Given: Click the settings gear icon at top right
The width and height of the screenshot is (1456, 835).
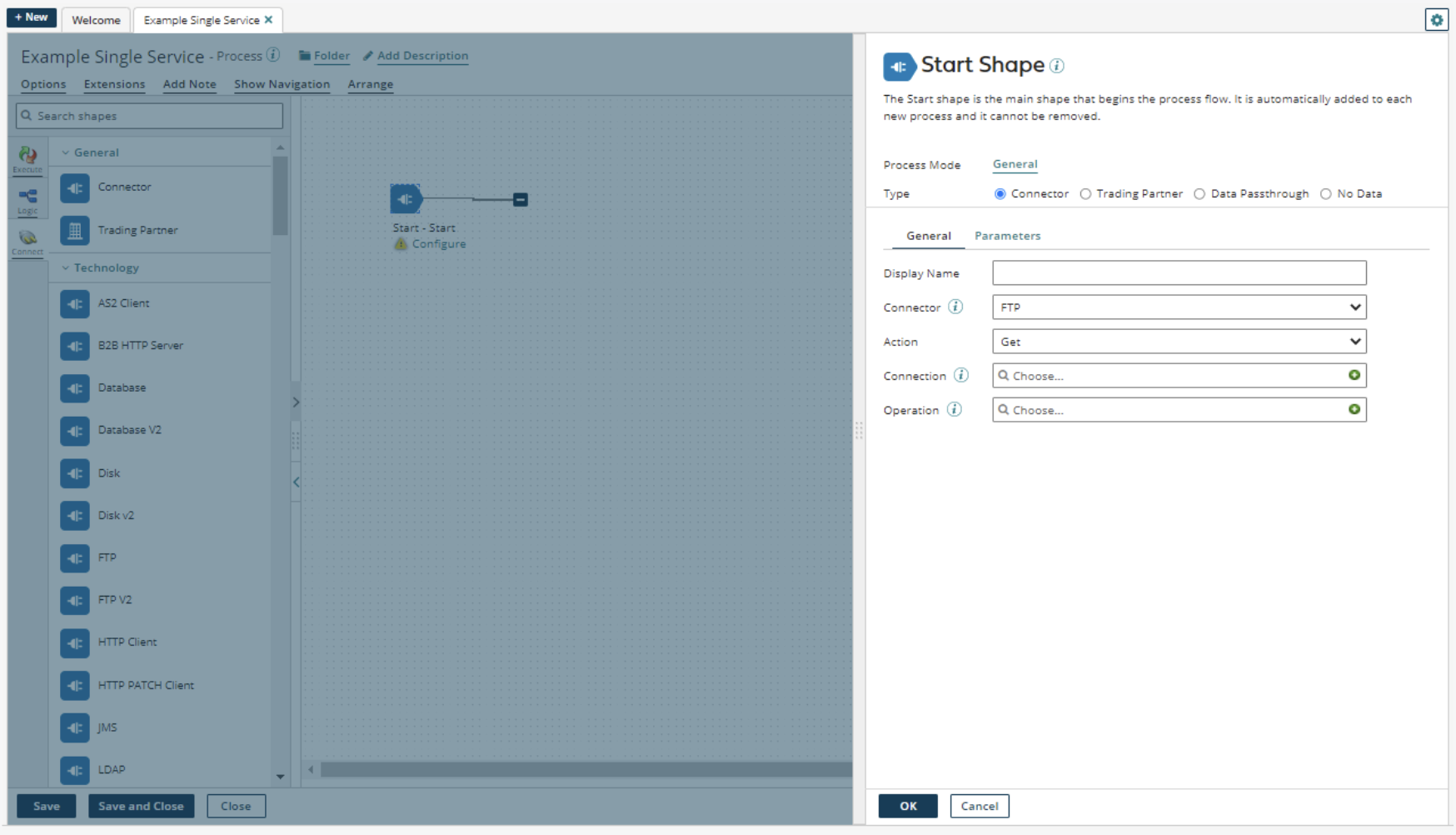Looking at the screenshot, I should 1436,20.
